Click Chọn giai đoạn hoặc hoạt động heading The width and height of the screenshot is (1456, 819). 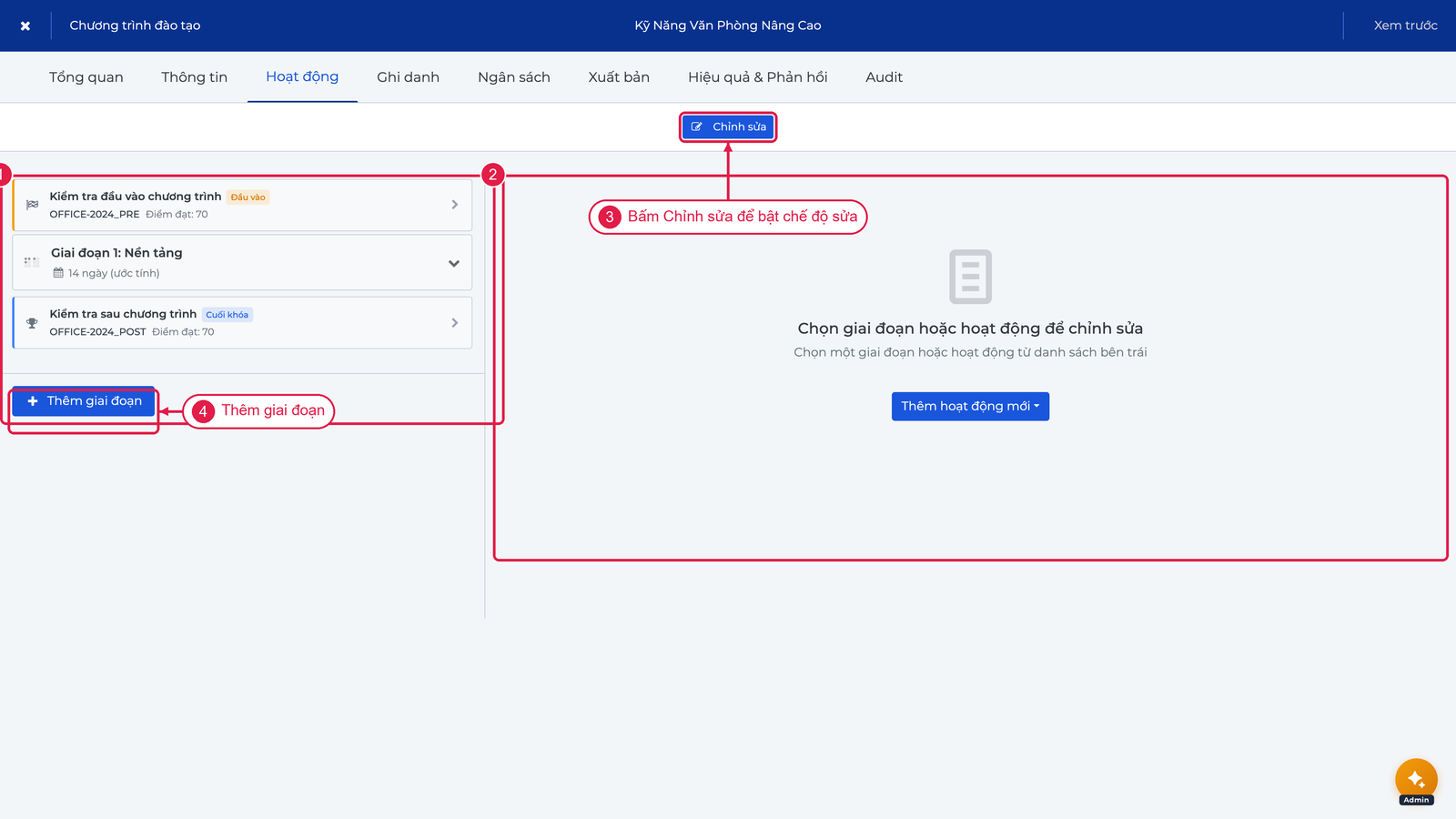[x=970, y=329]
